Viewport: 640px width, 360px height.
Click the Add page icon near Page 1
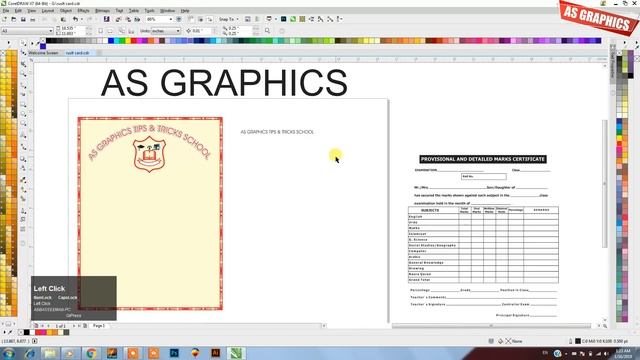click(85, 326)
